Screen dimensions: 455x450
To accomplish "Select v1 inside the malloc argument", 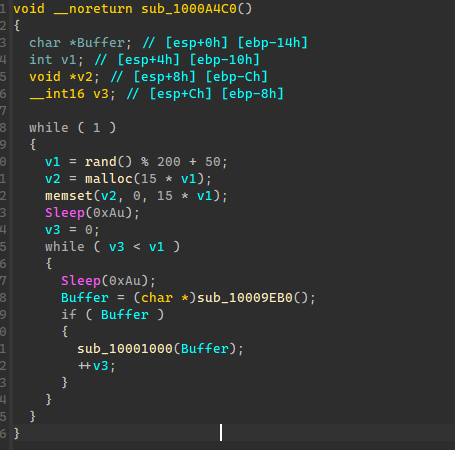I will 189,179.
